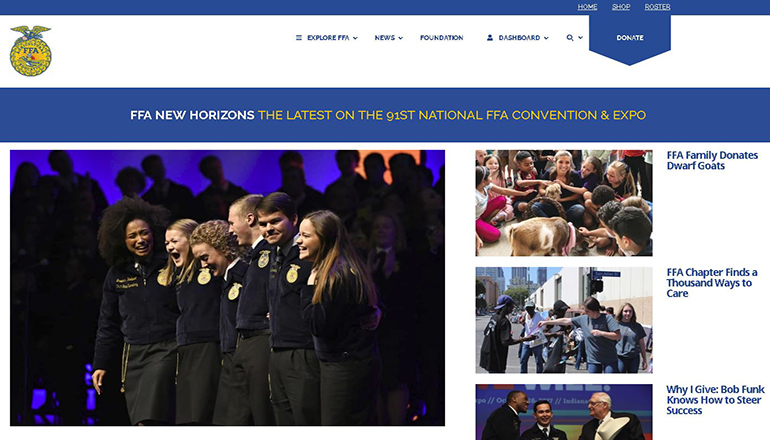Open the Explore FFA menu

coord(328,38)
